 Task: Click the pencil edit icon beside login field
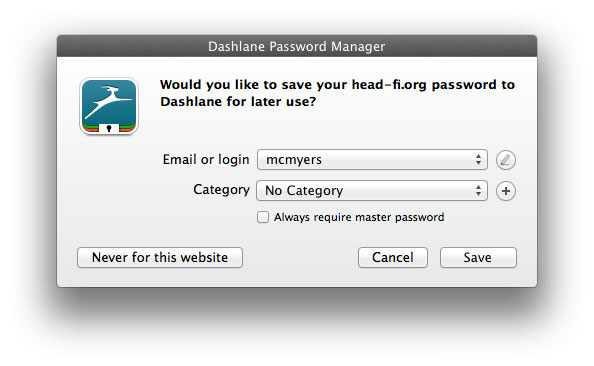tap(506, 160)
